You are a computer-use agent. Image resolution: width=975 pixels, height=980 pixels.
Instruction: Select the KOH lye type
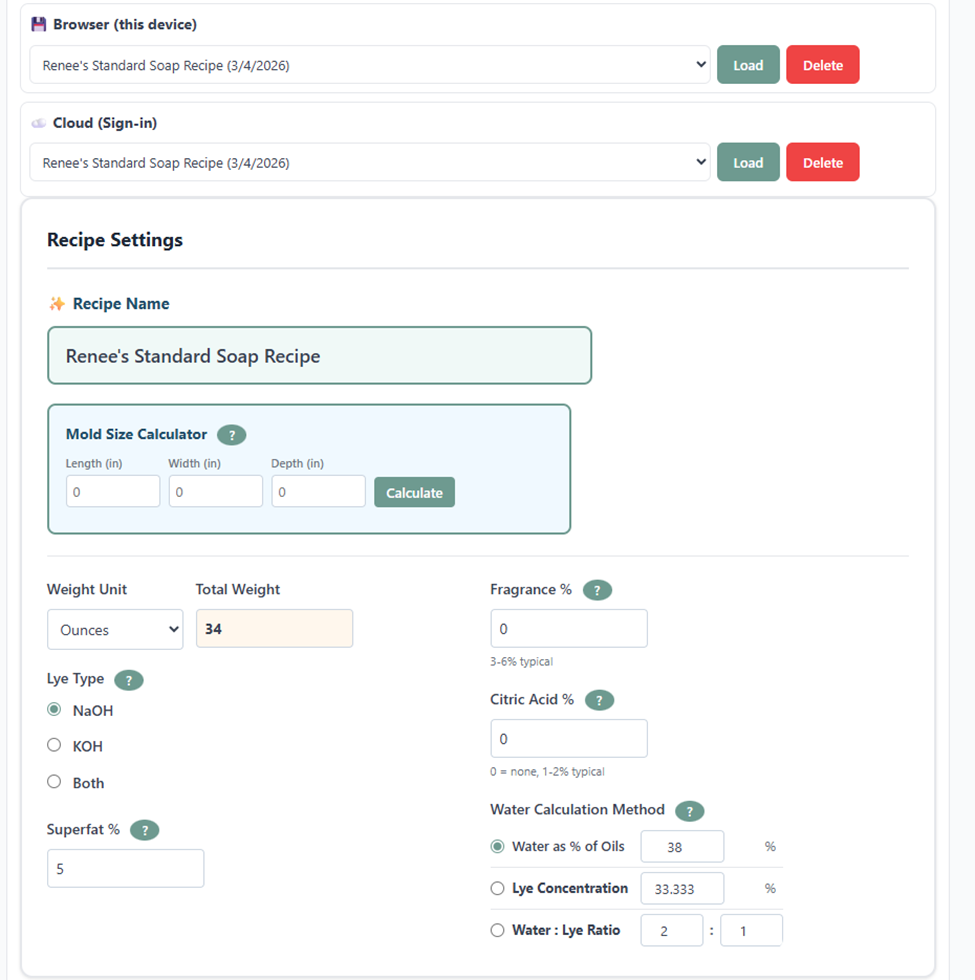click(54, 745)
